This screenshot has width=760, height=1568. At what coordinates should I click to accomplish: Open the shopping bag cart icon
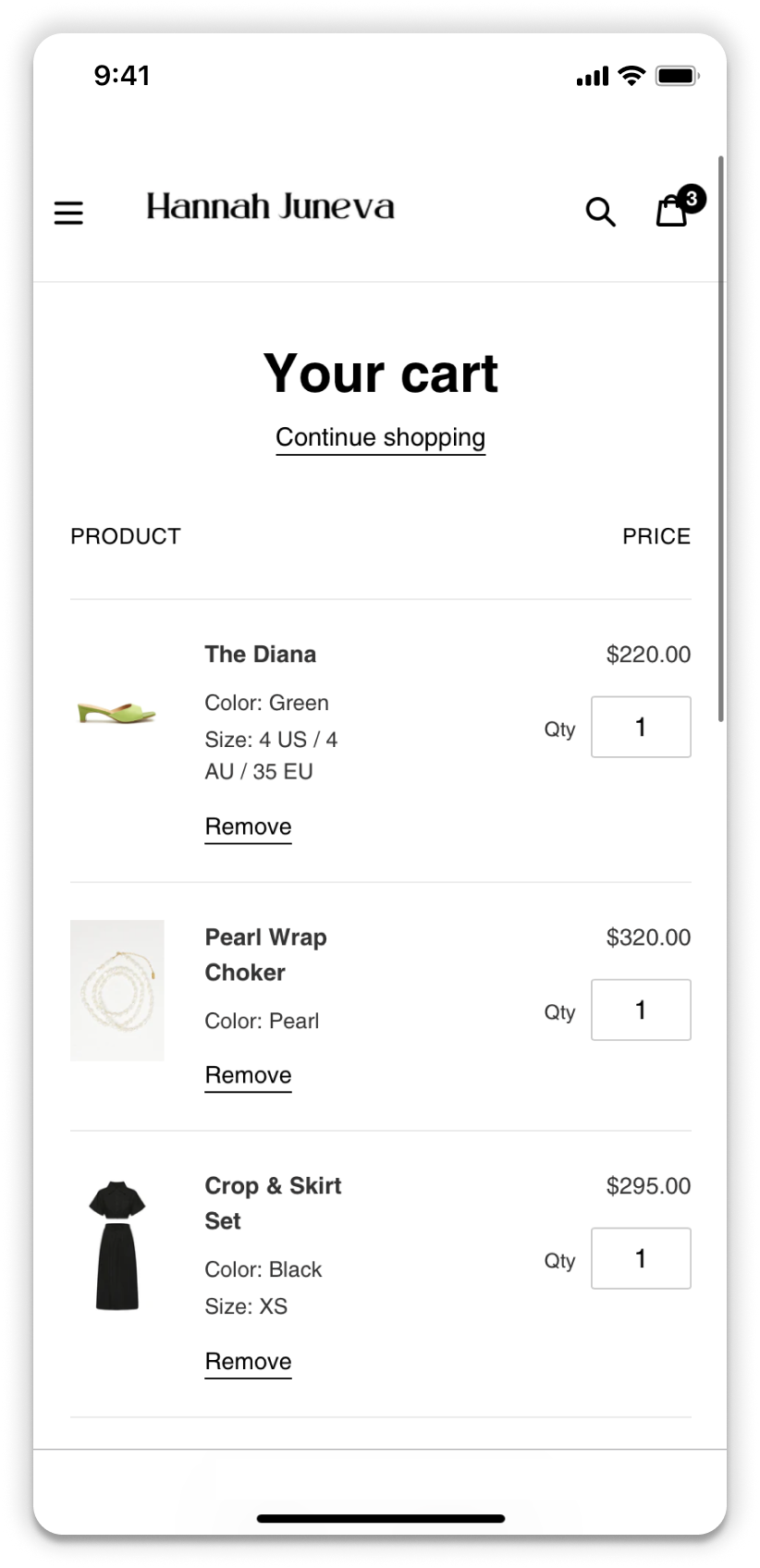point(671,213)
